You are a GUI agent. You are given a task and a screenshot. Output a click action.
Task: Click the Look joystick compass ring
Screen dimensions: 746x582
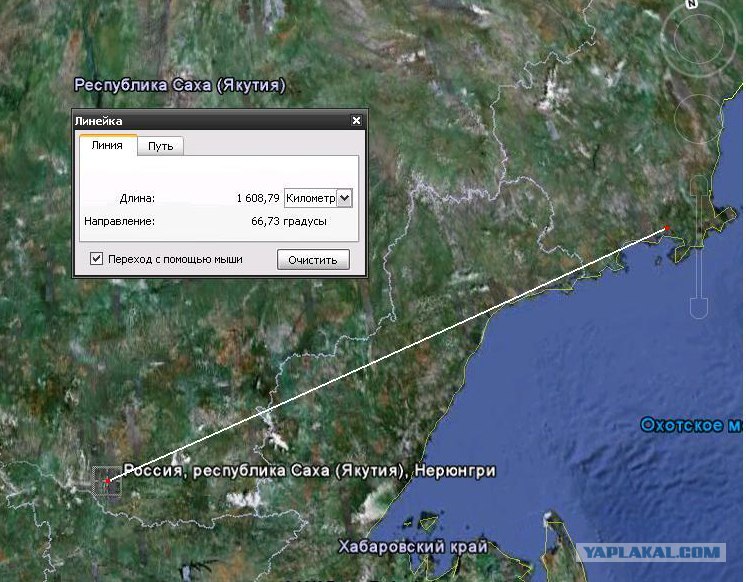point(697,39)
